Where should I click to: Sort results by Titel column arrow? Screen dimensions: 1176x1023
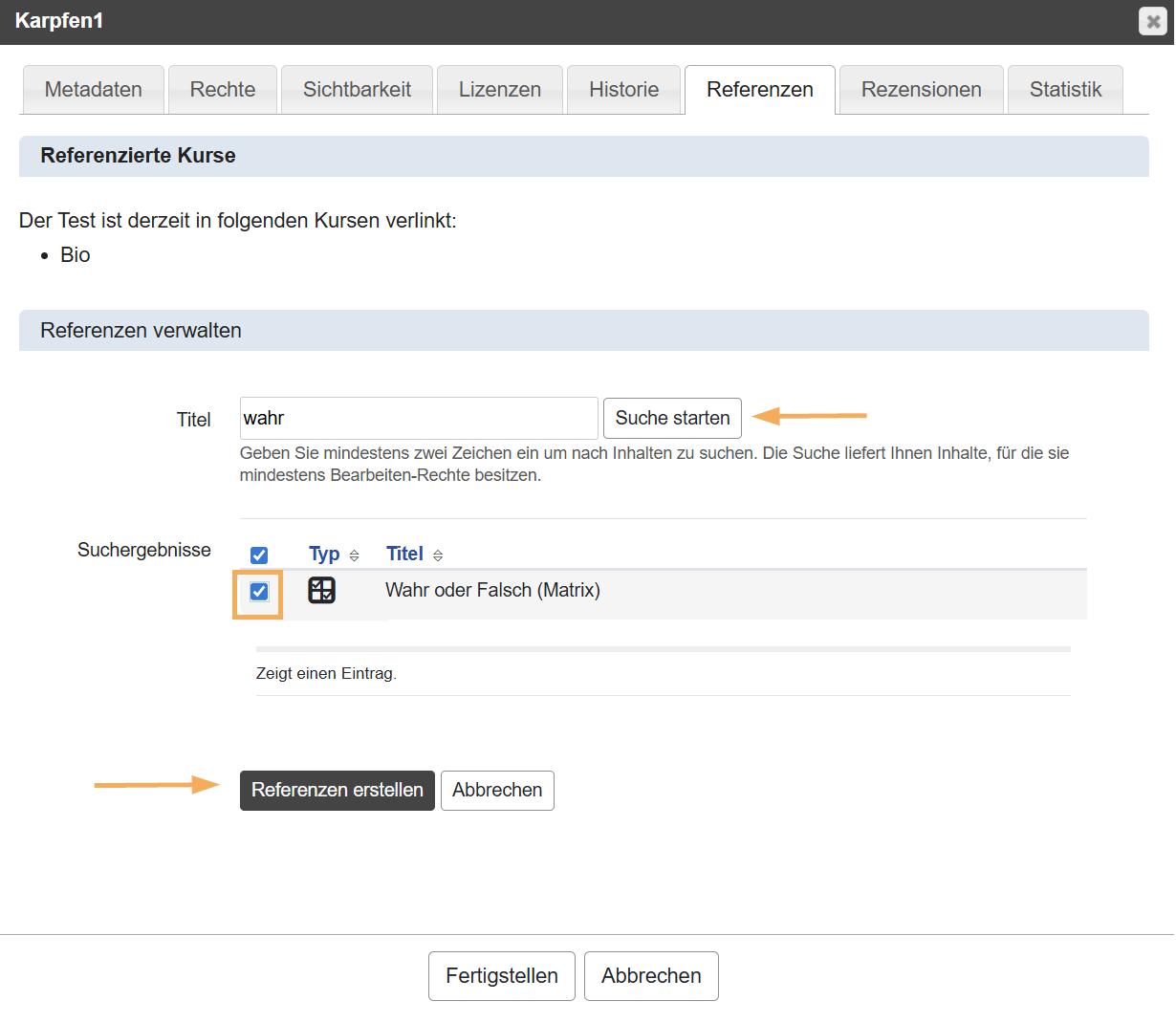[438, 555]
